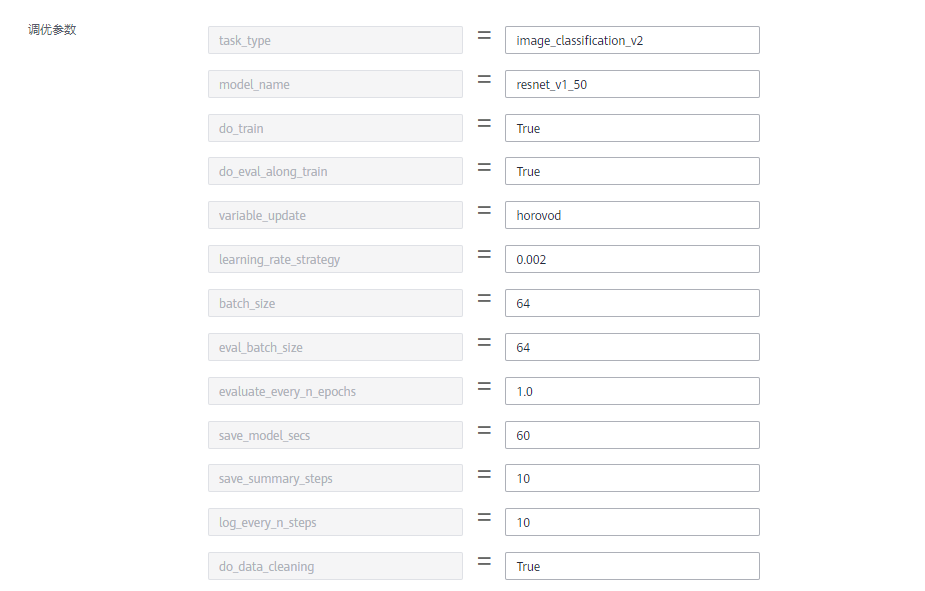
Task: Click the model_name parameter name box
Action: (335, 84)
